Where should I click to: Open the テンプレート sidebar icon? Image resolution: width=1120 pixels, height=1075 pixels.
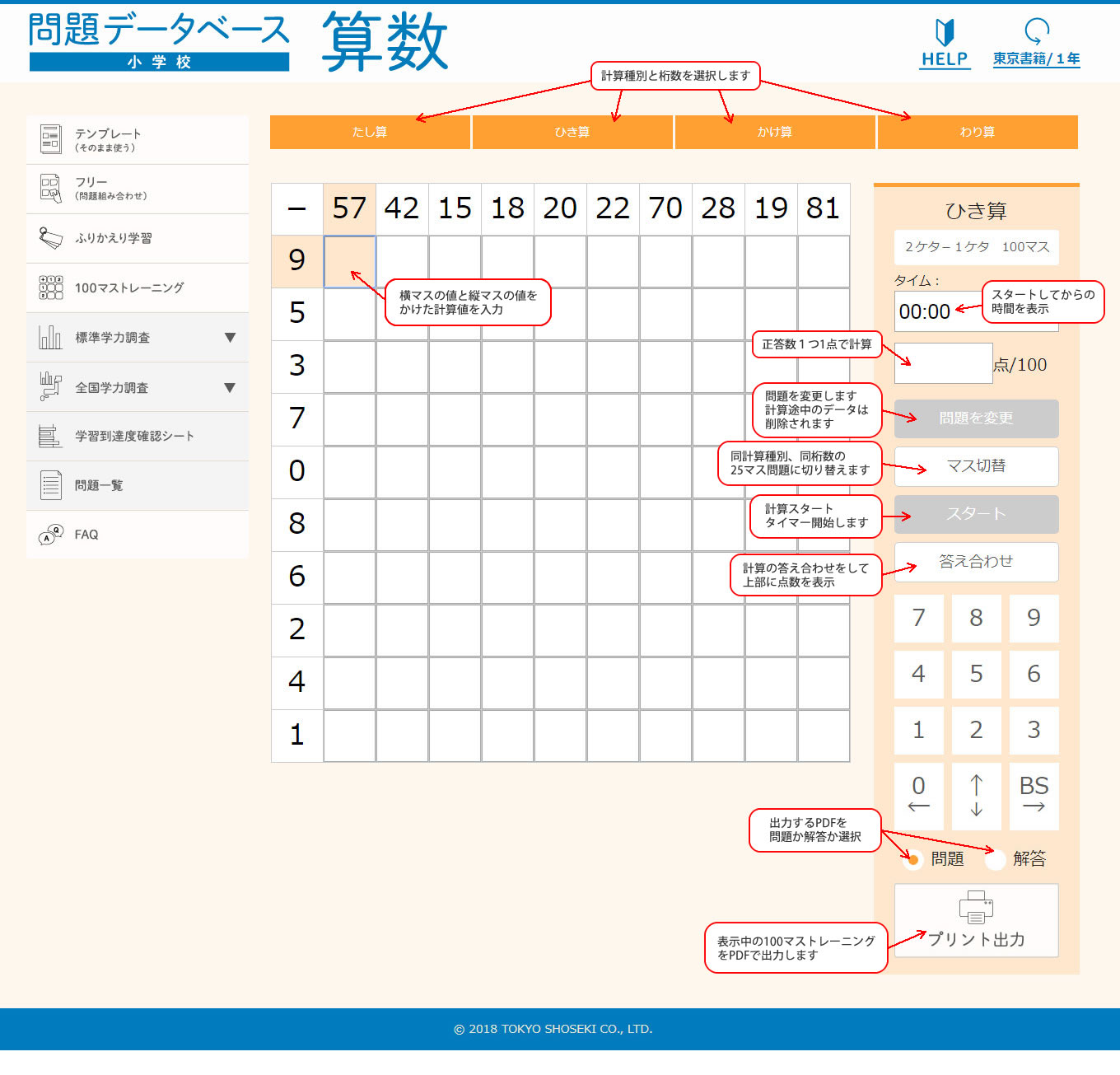click(x=50, y=139)
